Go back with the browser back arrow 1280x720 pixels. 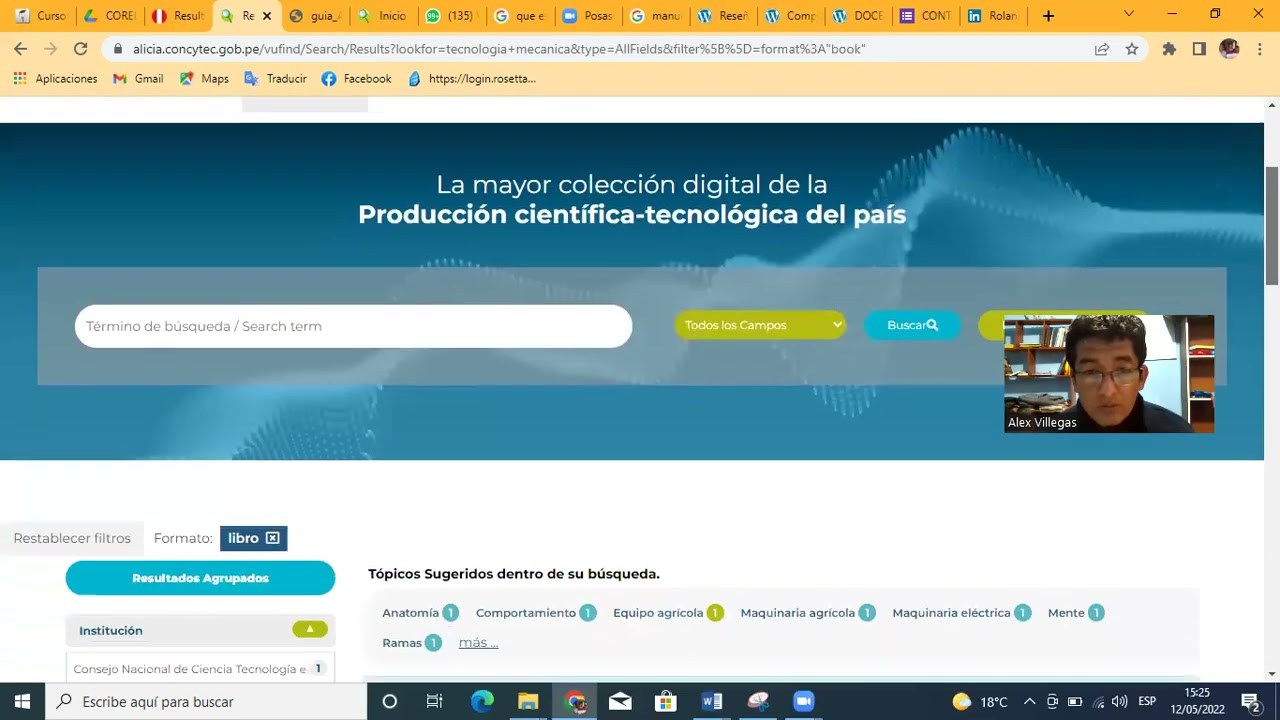coord(20,49)
